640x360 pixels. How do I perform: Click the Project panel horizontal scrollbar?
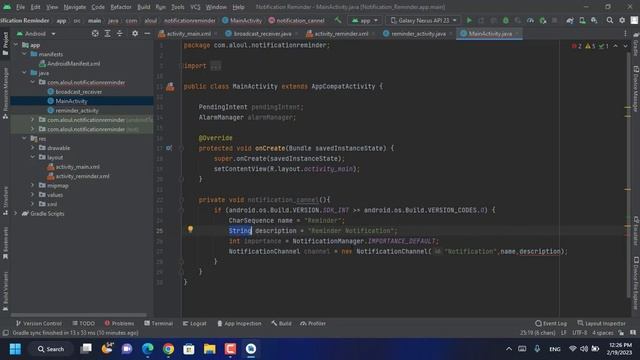[x=78, y=315]
